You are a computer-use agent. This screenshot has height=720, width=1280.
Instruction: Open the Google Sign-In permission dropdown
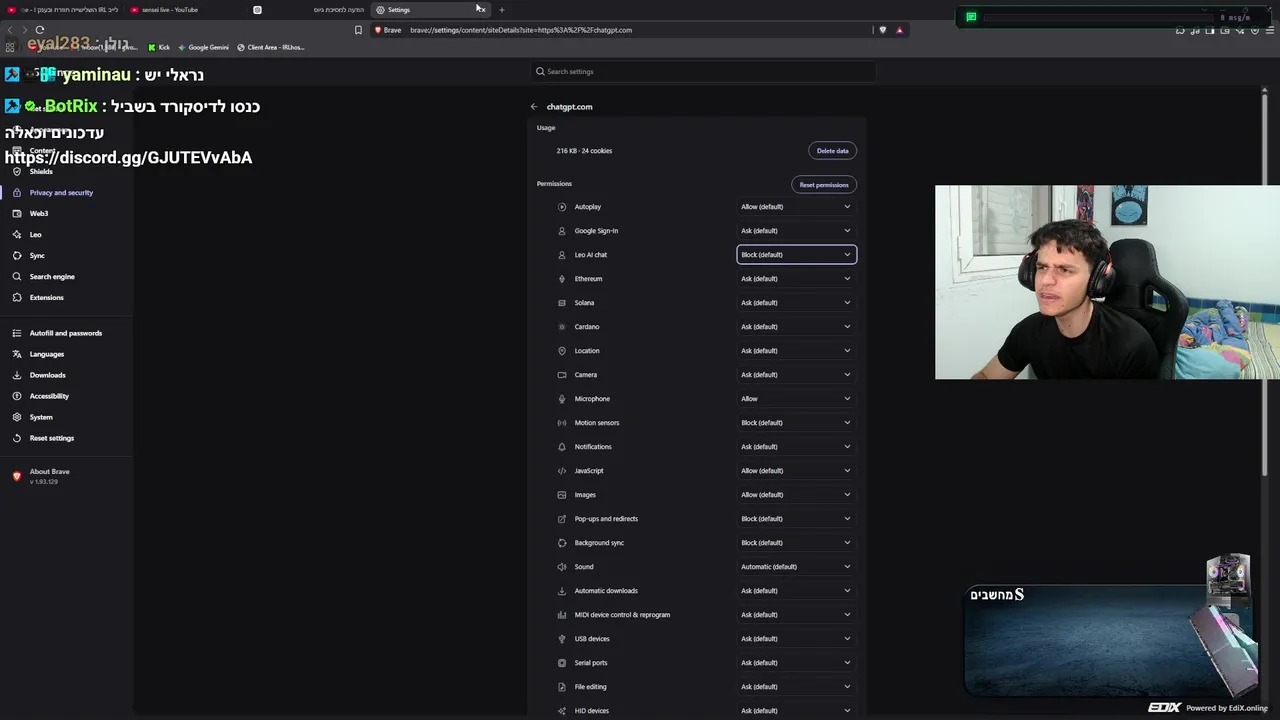pyautogui.click(x=796, y=231)
